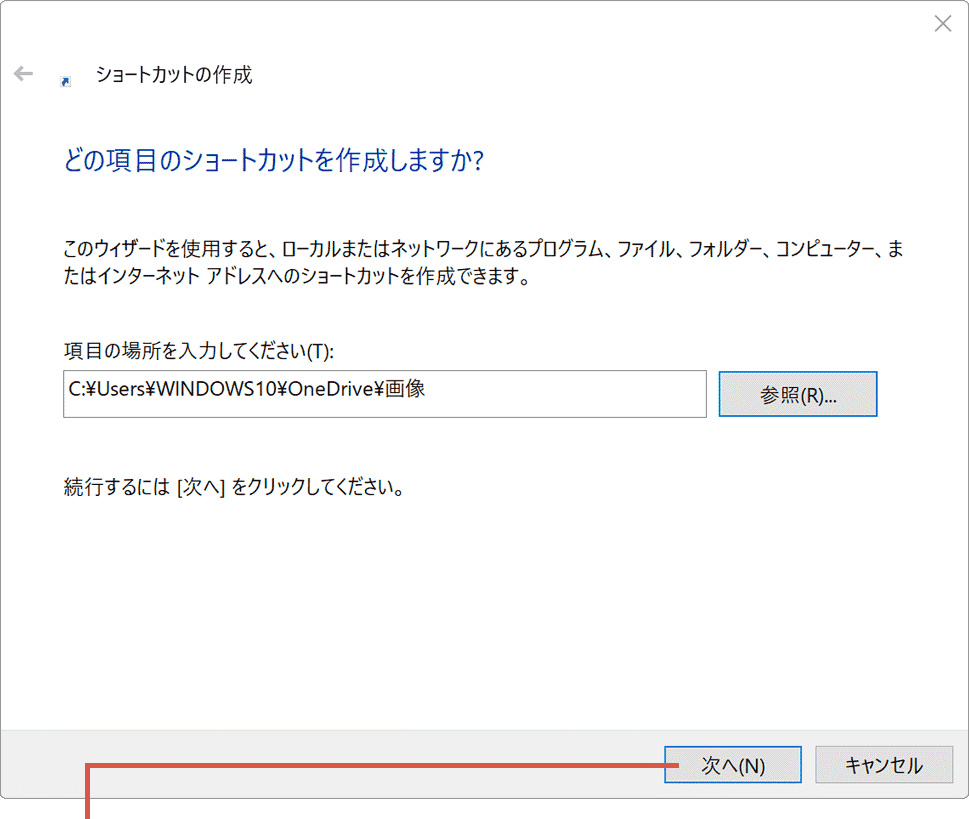Cancel shortcut creation via キャンセル

coord(883,764)
